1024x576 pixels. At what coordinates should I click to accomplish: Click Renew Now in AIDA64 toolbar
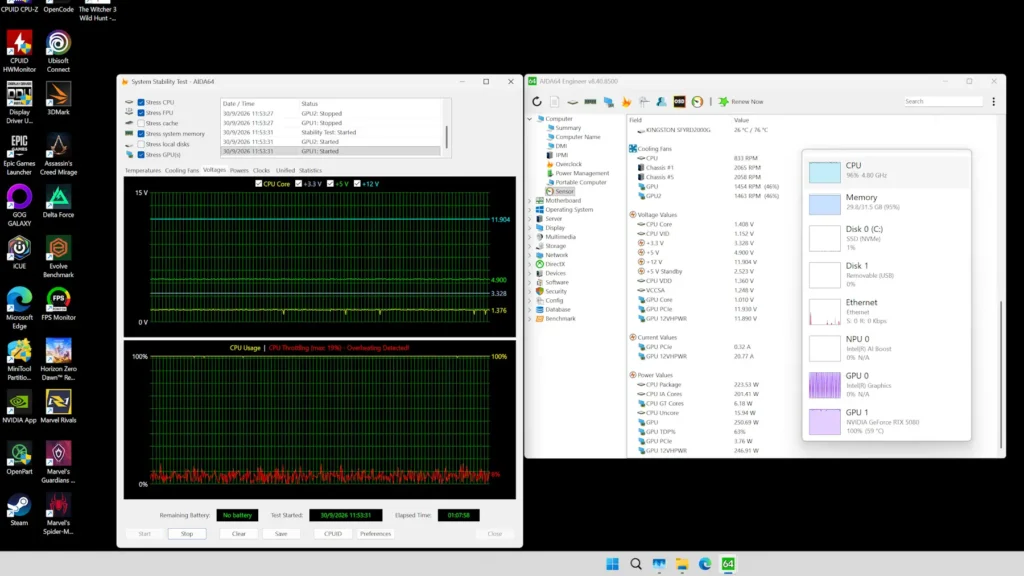coord(741,102)
